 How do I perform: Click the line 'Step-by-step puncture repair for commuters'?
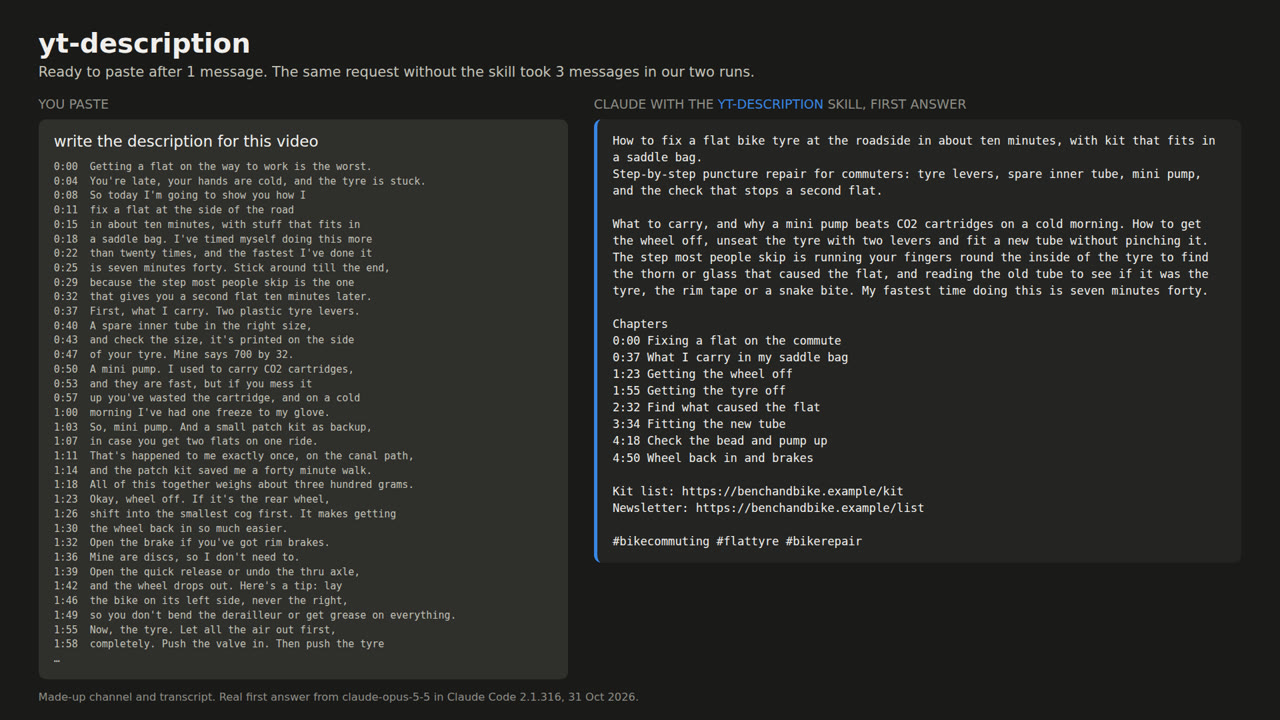tap(907, 174)
